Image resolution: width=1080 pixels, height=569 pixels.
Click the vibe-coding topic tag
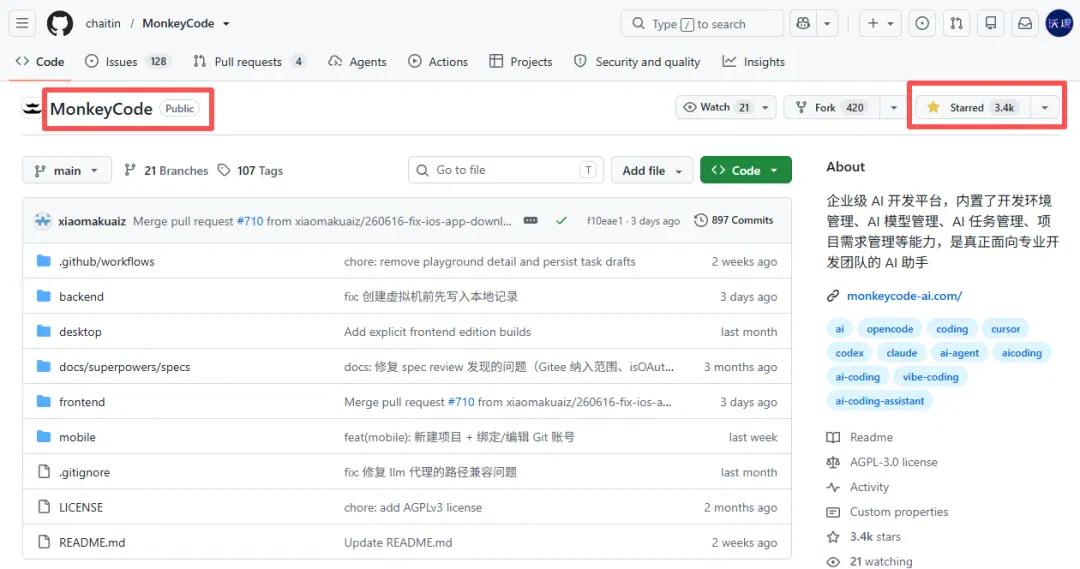tap(931, 377)
